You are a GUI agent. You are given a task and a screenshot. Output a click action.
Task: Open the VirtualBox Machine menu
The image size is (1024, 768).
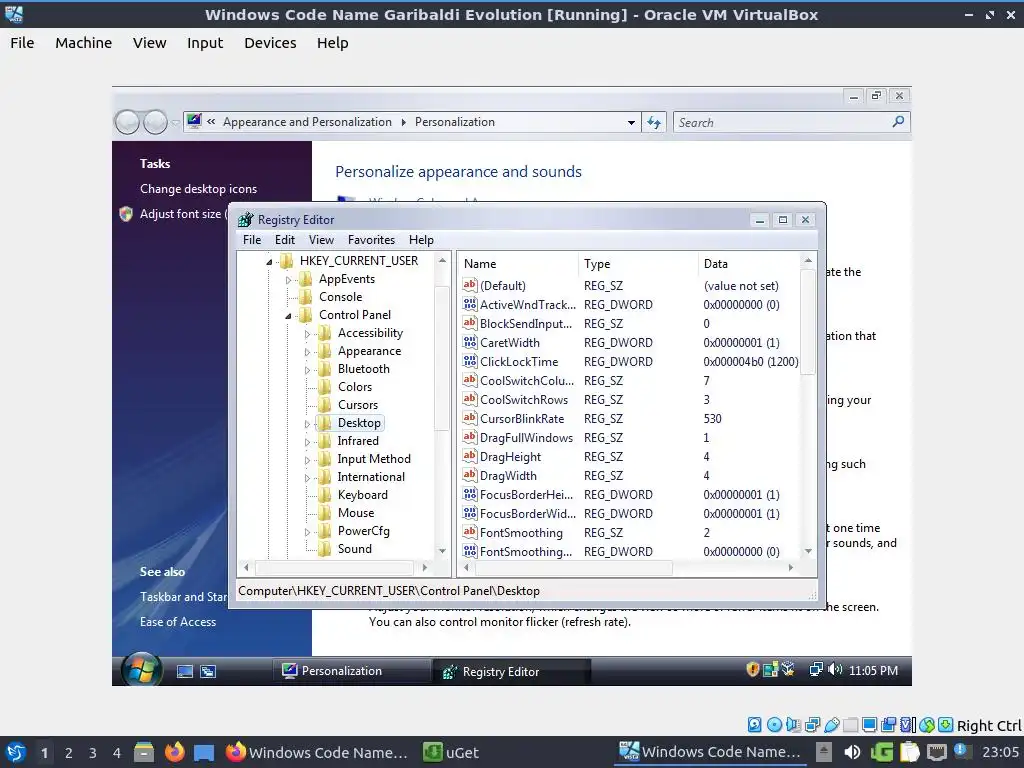point(84,43)
